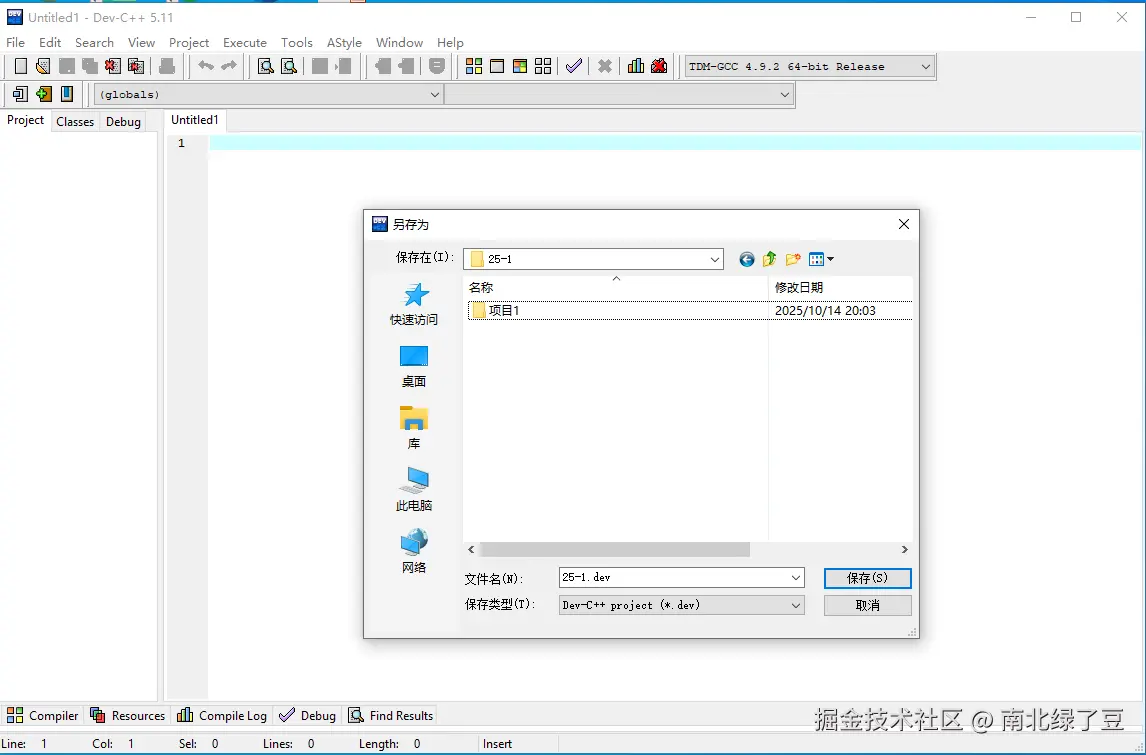Click the Rebuild All toolbar icon
Screen dimensions: 1146x755
pos(543,67)
